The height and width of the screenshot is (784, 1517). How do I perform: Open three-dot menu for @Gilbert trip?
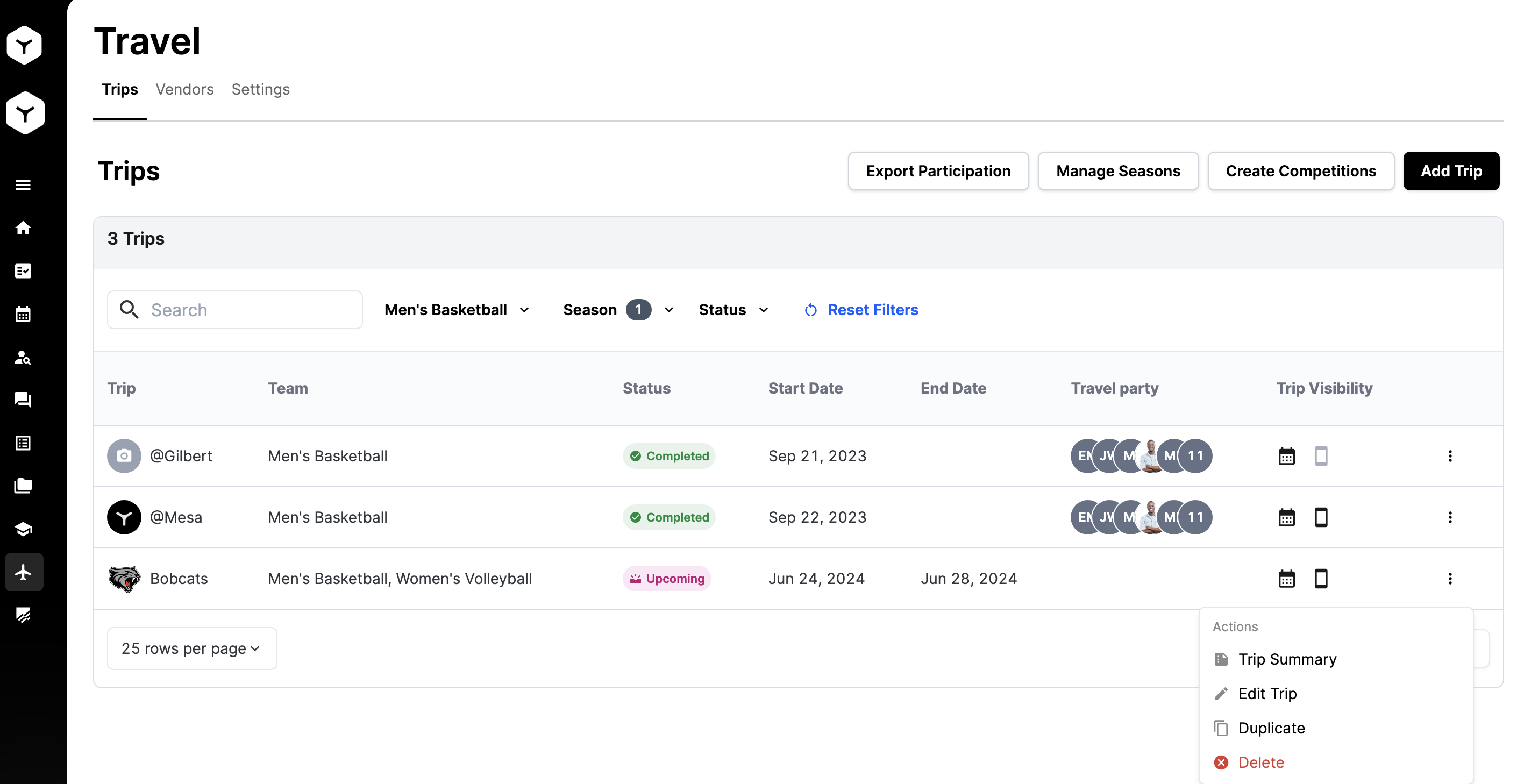(x=1450, y=456)
